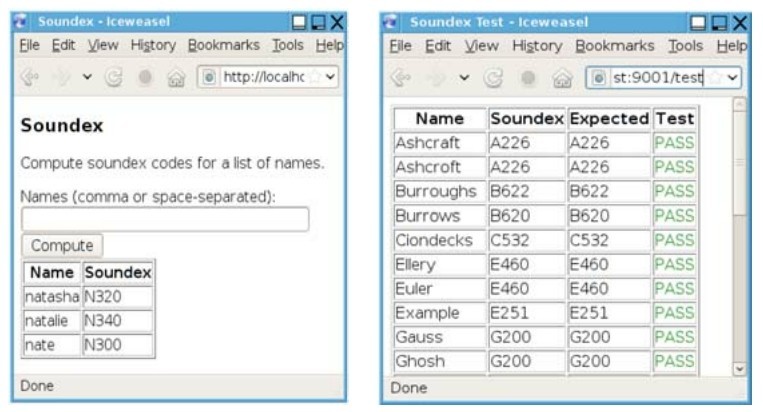Image resolution: width=763 pixels, height=412 pixels.
Task: Close the Soundex Test window
Action: [x=740, y=22]
